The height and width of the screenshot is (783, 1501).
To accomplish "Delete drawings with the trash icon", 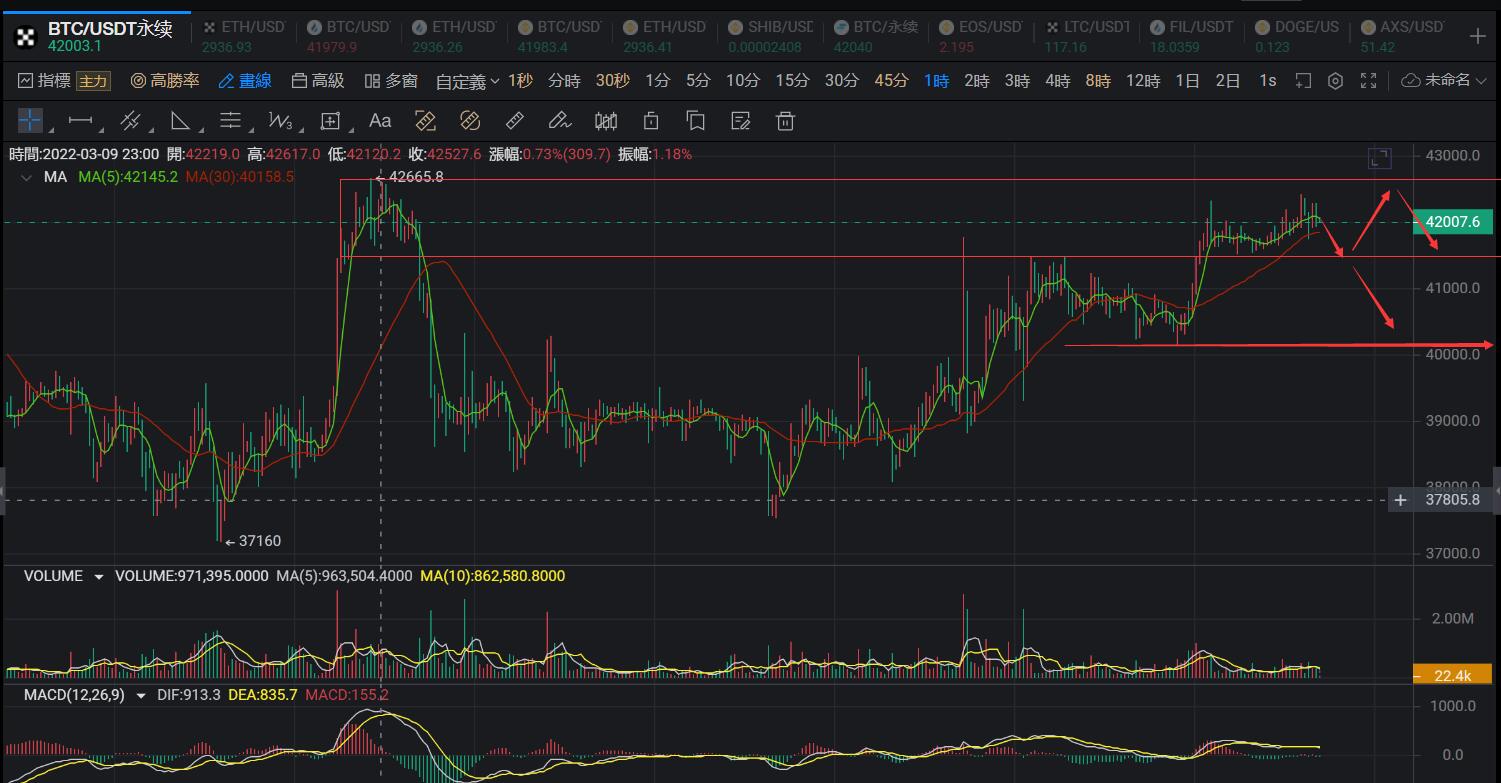I will (786, 121).
